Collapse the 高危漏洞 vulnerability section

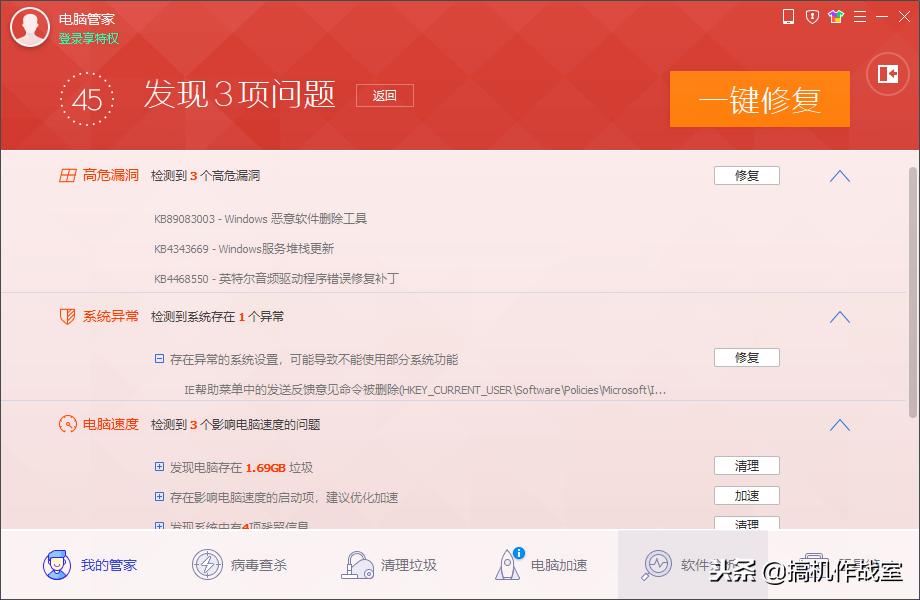(x=838, y=175)
